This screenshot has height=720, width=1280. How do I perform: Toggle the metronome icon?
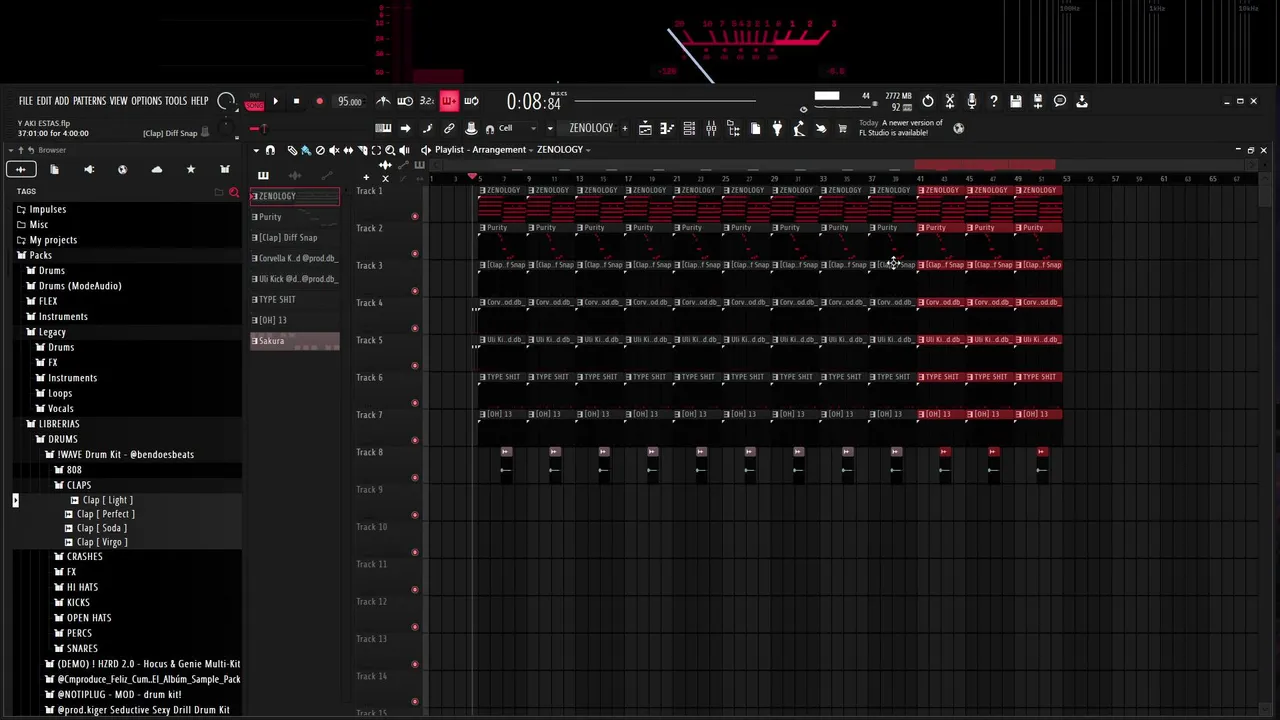(383, 101)
